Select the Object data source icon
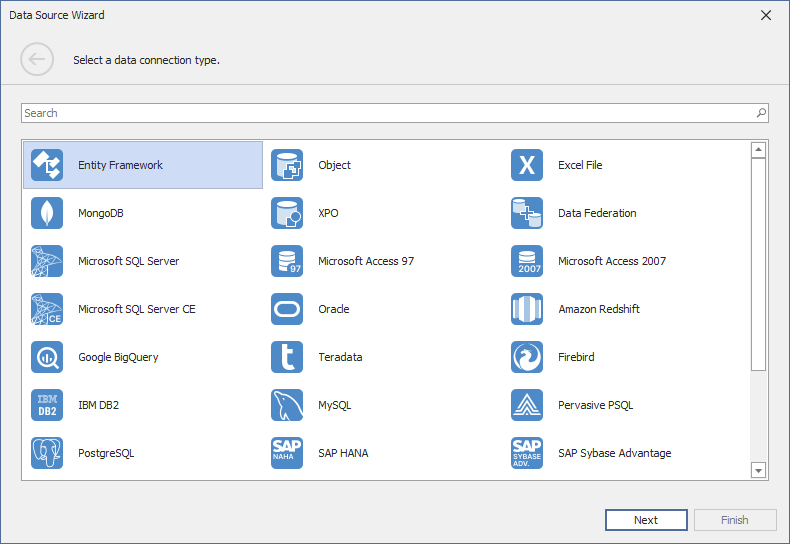 [287, 165]
